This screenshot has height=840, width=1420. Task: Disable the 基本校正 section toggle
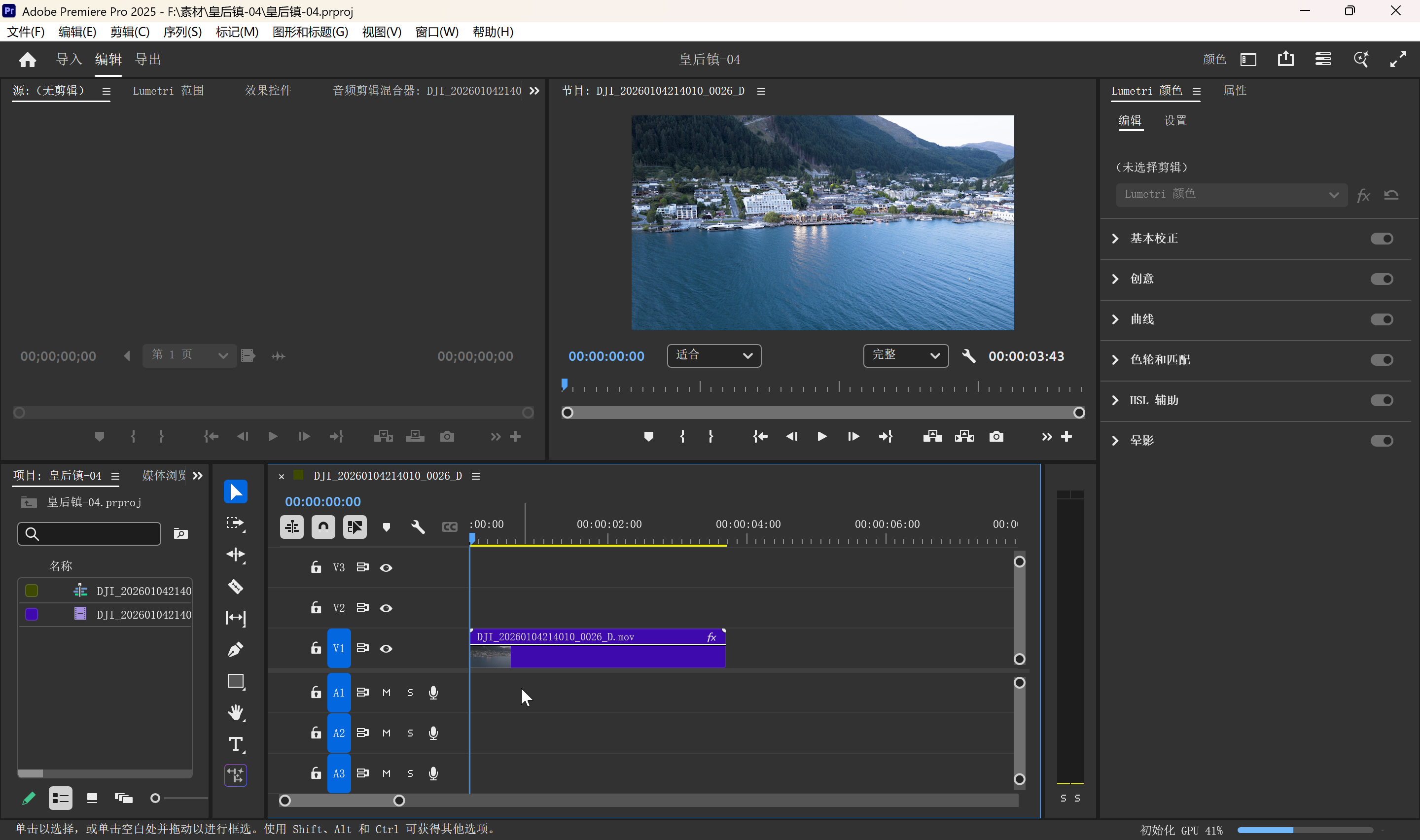1381,238
